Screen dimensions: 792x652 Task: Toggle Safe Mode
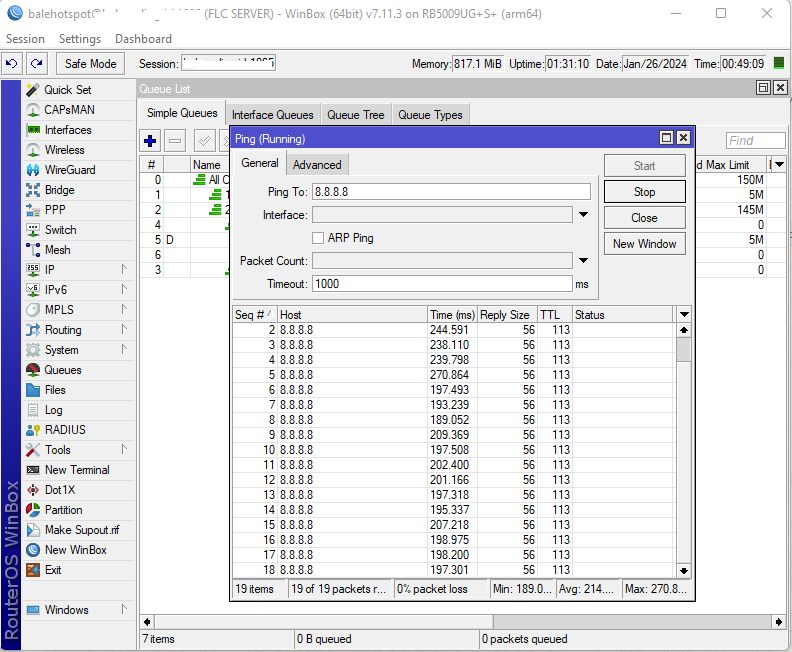point(90,64)
